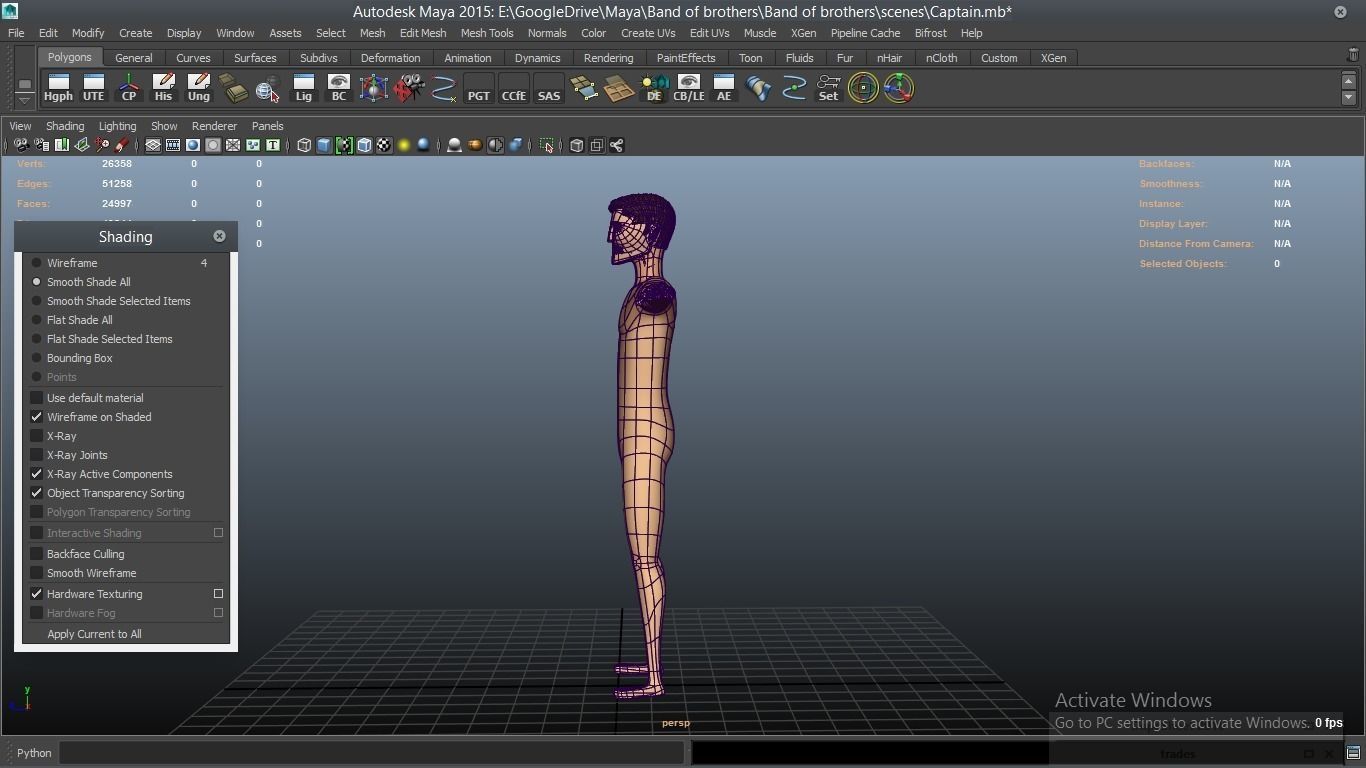1366x768 pixels.
Task: Click the BC shelf button
Action: [x=338, y=88]
